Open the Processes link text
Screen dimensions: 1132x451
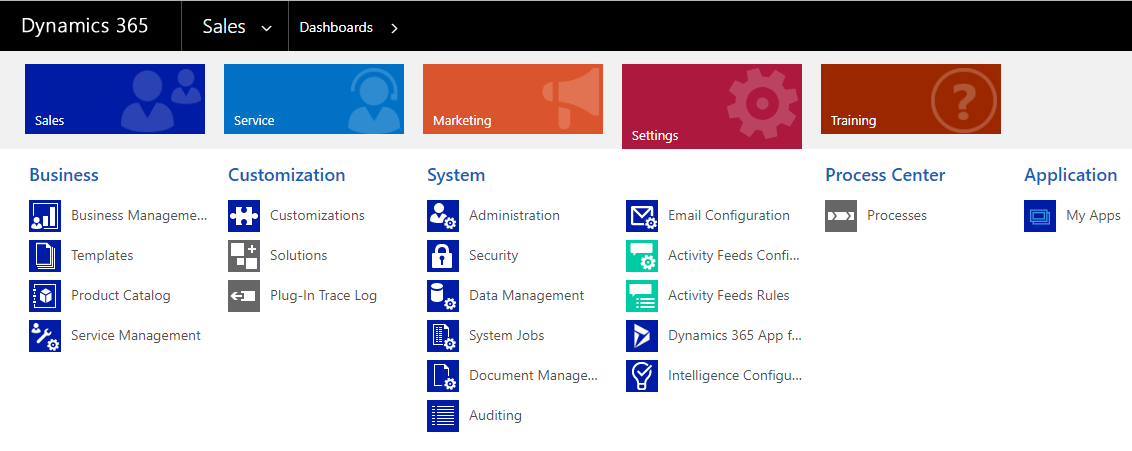(x=897, y=216)
